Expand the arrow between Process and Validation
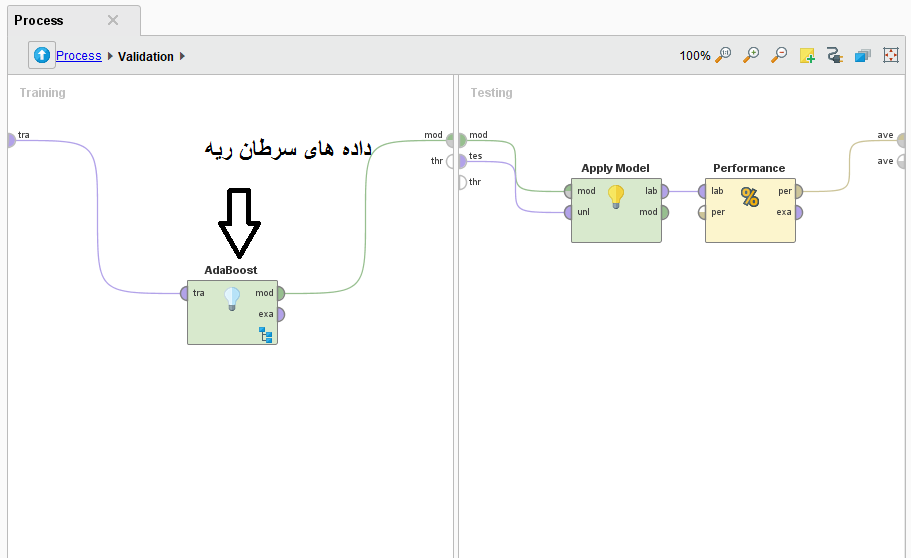The width and height of the screenshot is (911, 558). [110, 56]
